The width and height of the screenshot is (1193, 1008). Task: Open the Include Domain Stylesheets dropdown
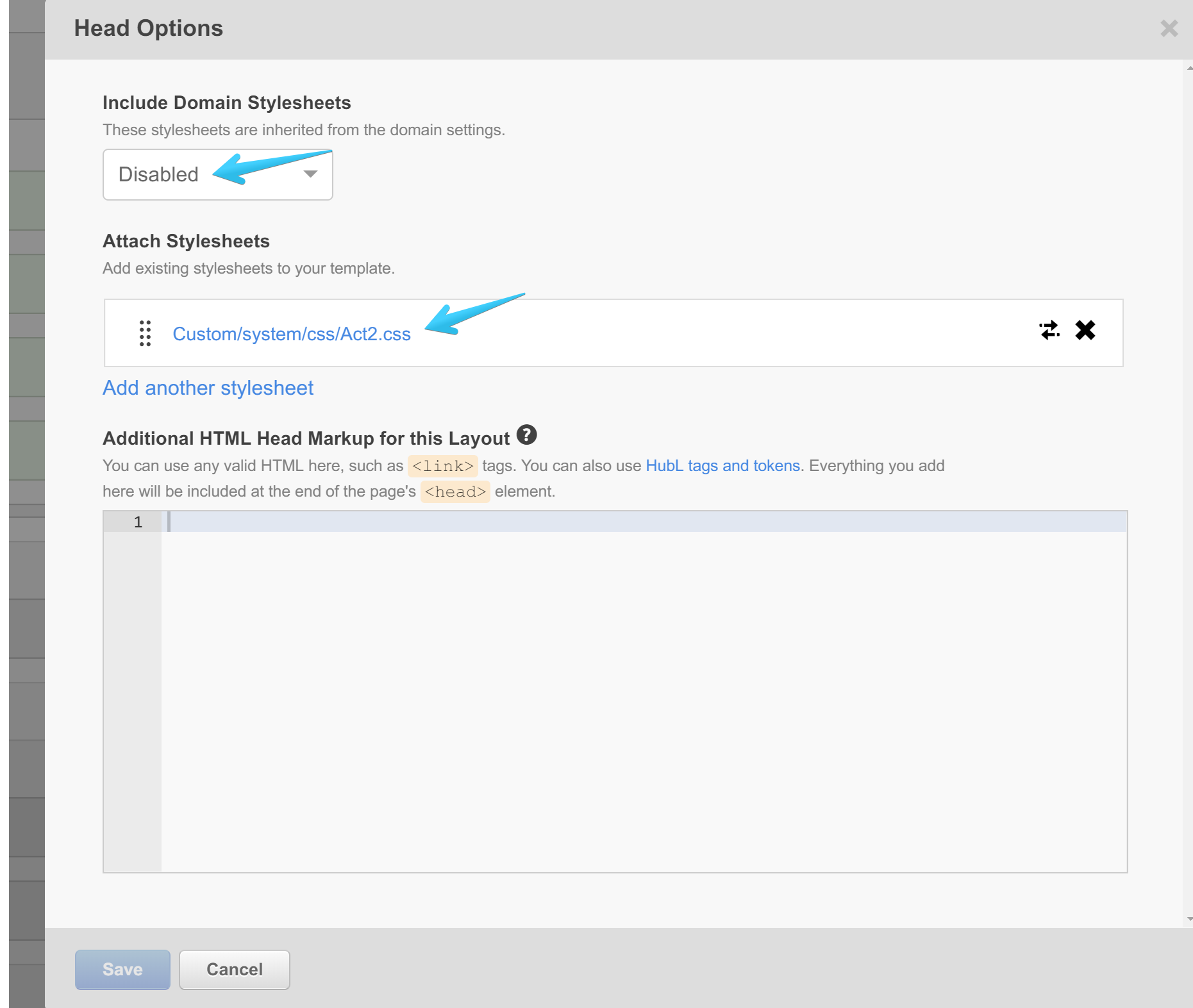(x=217, y=174)
